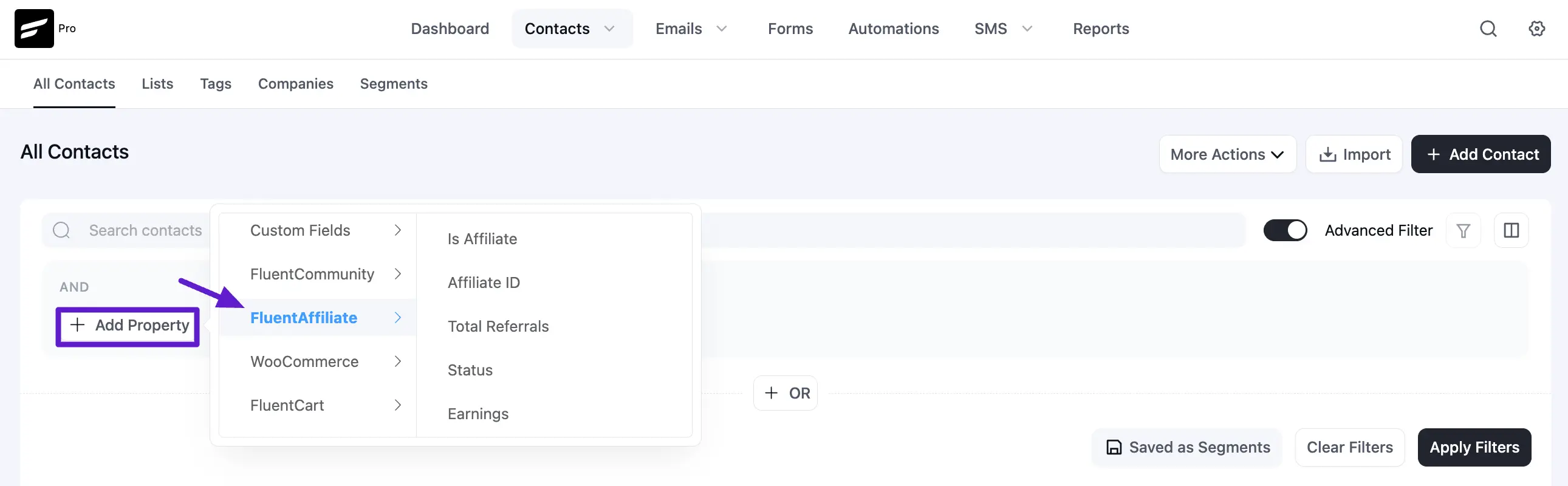Add an OR filter group

coord(786,393)
